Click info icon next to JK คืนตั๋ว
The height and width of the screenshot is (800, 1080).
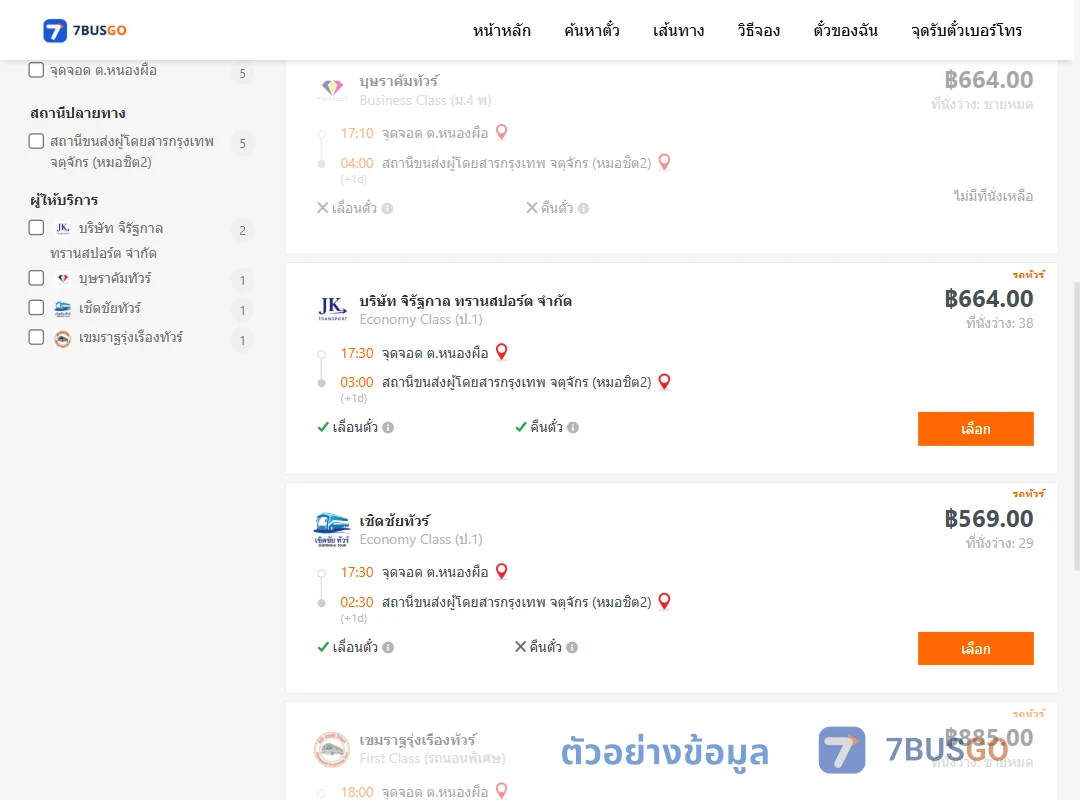click(573, 427)
